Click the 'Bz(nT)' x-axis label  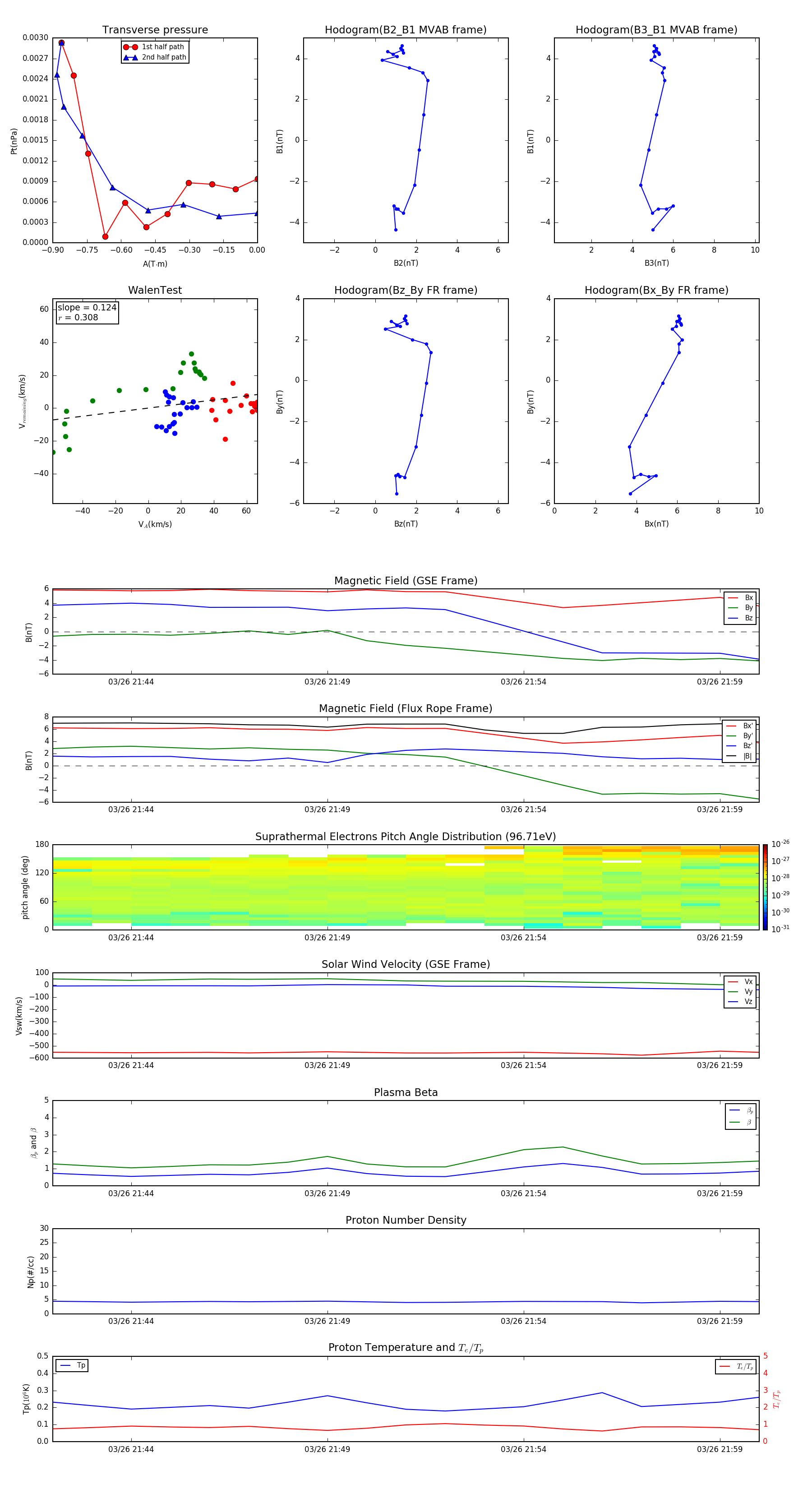point(406,524)
